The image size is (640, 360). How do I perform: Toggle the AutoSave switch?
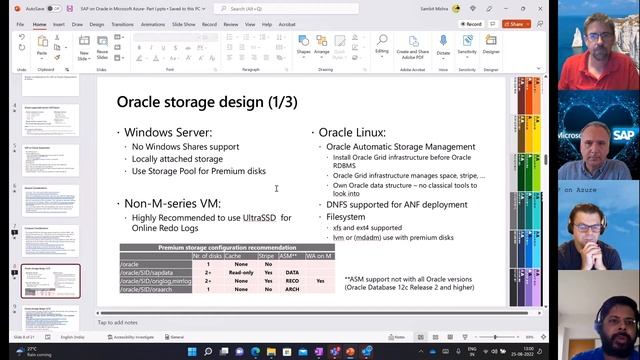[53, 9]
